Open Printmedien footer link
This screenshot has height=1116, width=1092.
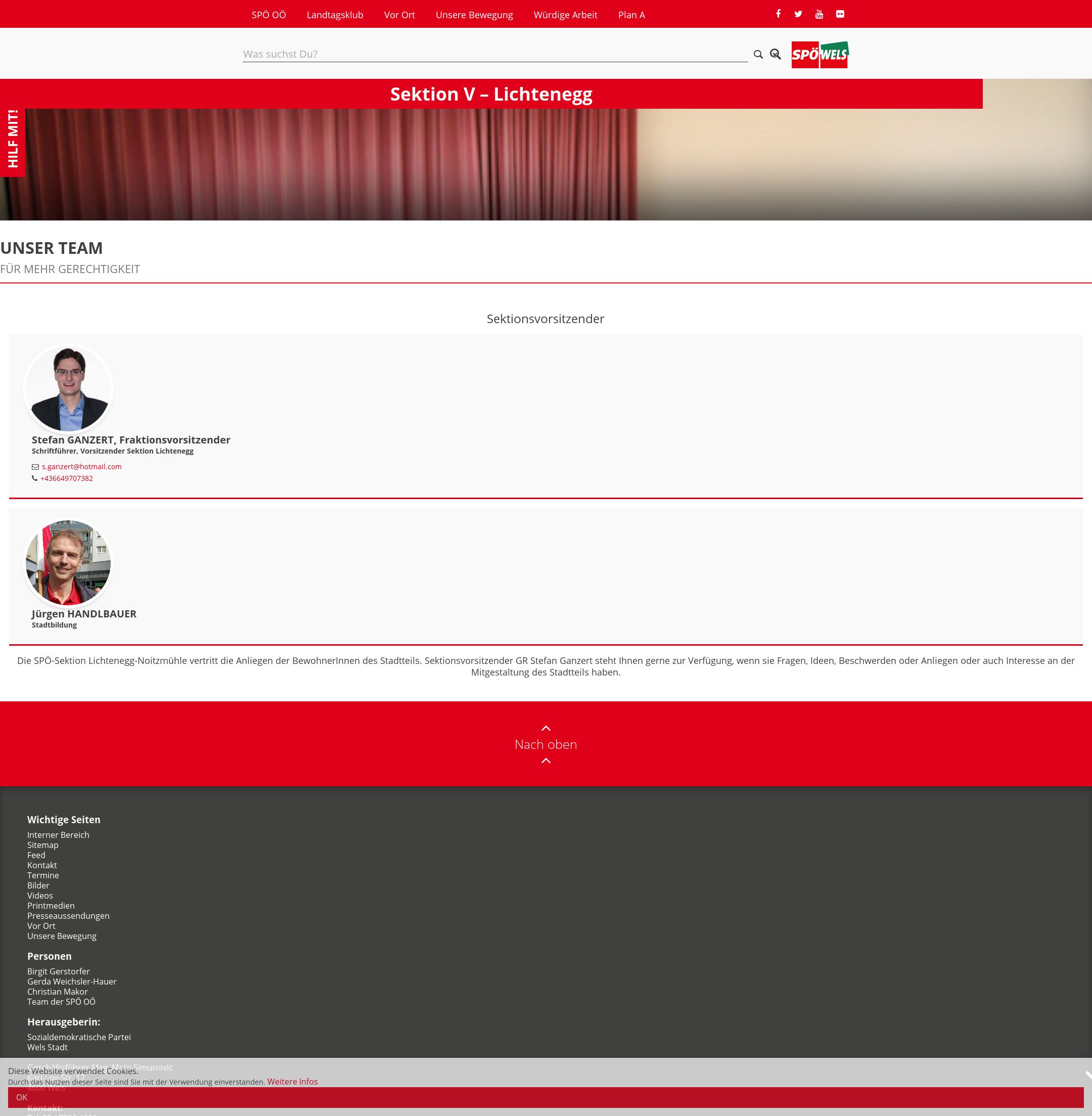51,906
